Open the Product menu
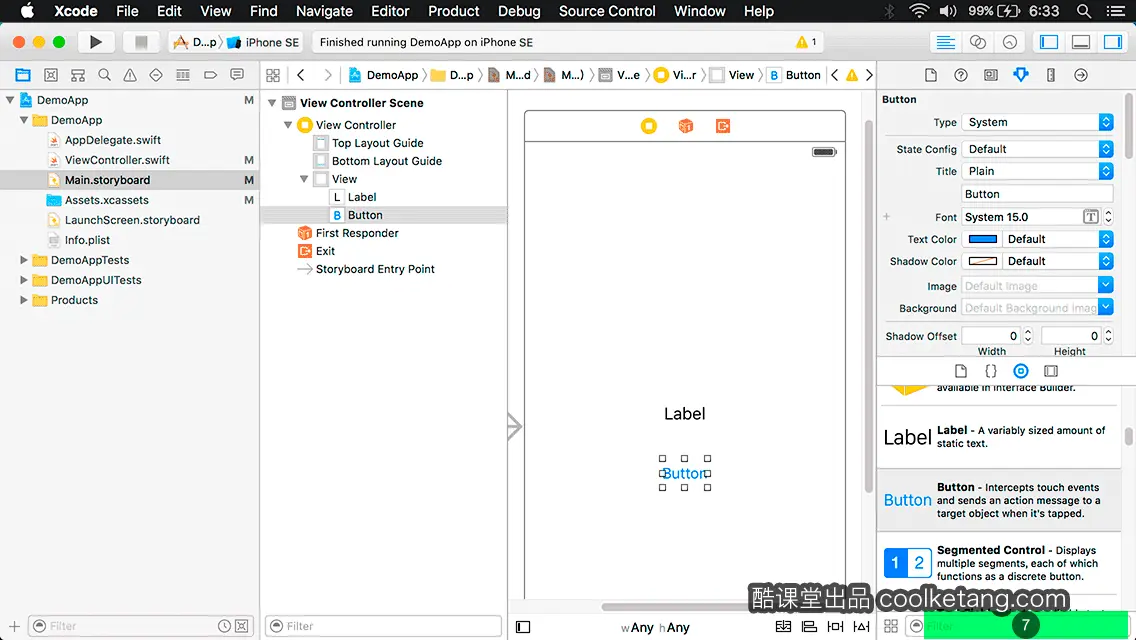 454,11
